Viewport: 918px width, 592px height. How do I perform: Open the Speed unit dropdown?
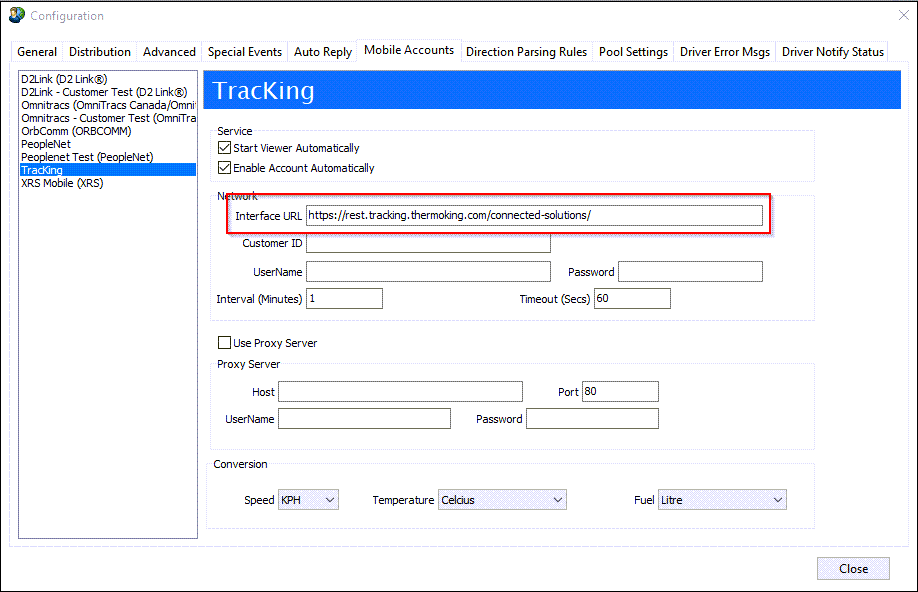[x=308, y=500]
